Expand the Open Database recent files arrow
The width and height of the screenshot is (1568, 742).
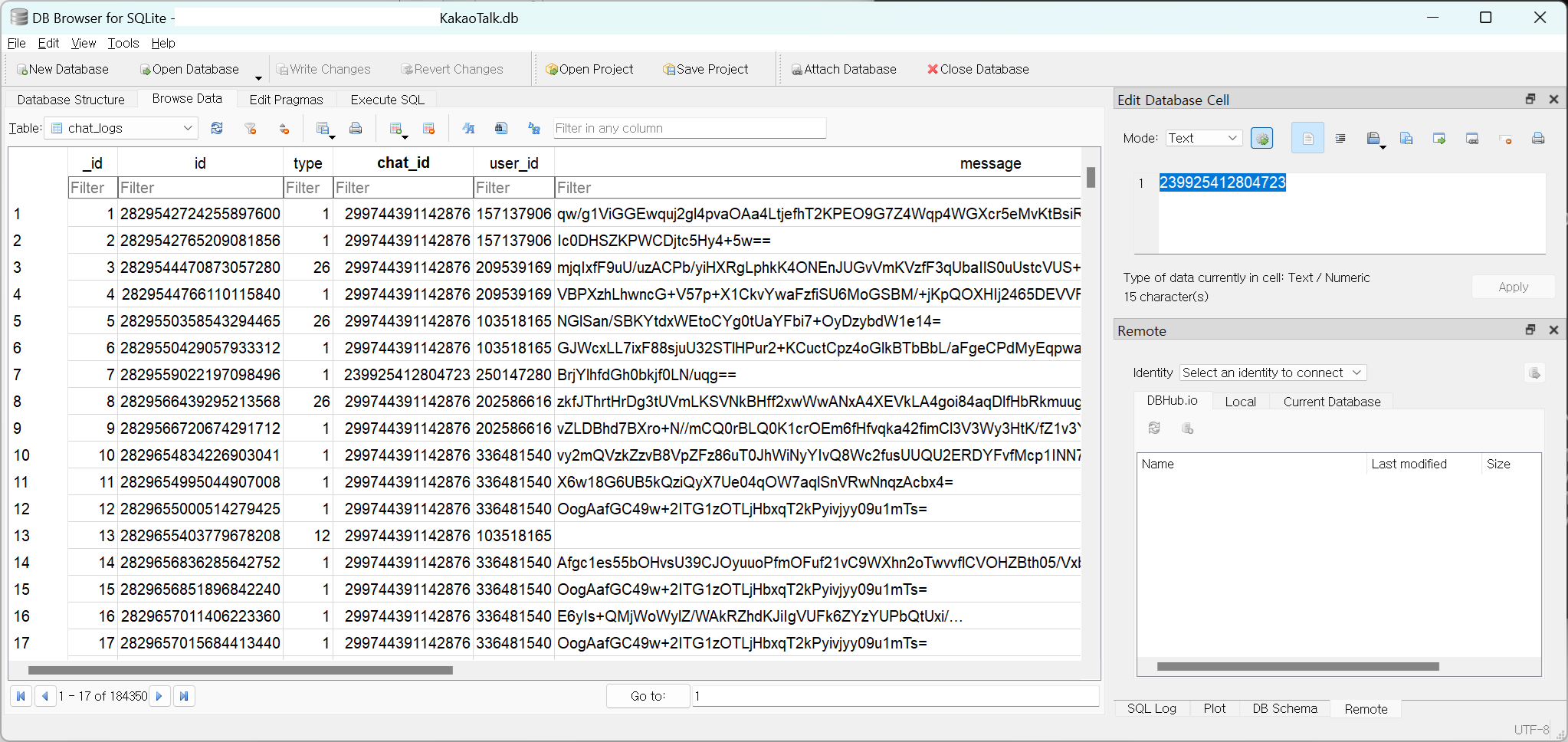pos(258,77)
